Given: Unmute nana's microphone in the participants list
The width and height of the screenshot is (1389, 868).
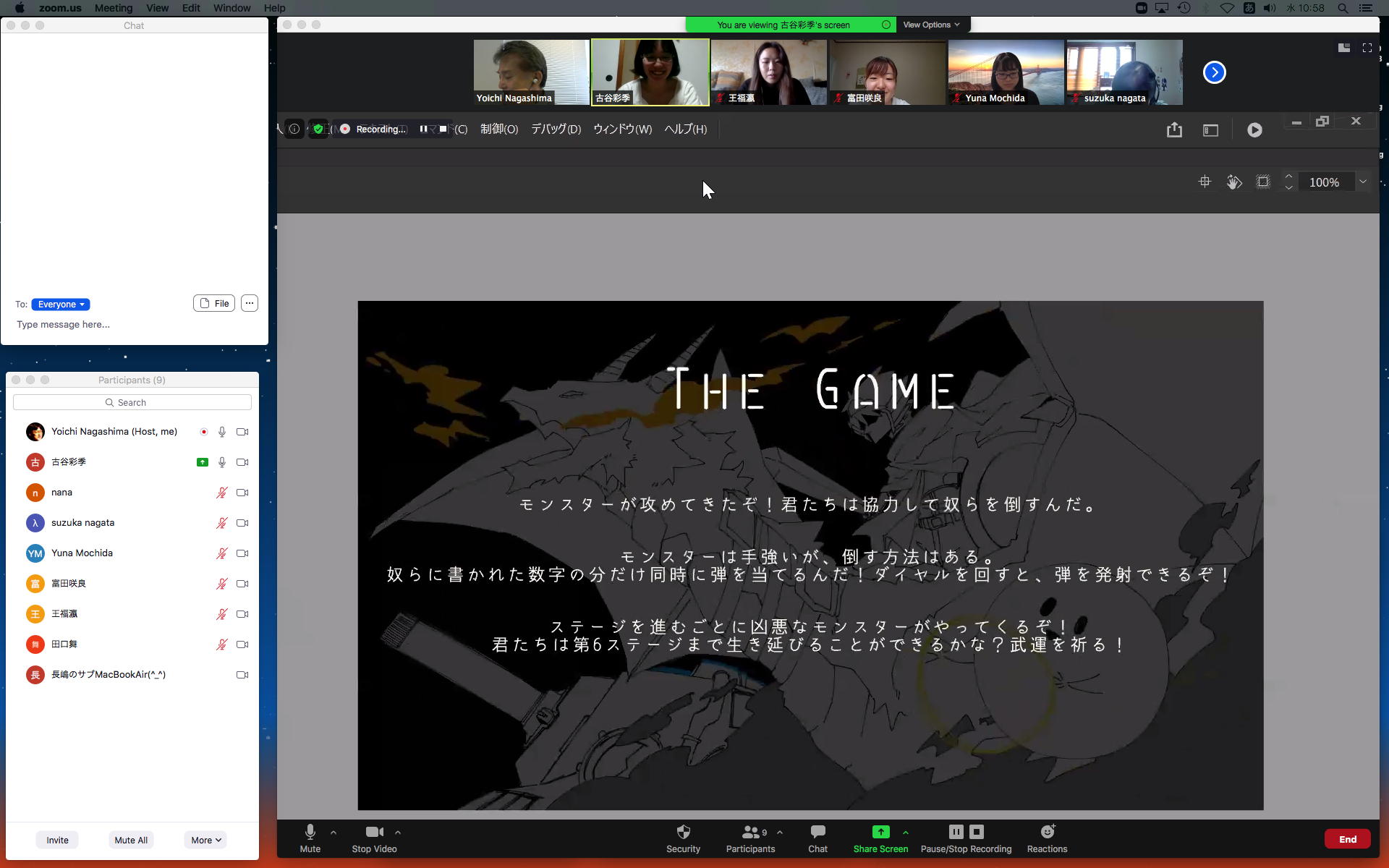Looking at the screenshot, I should 221,493.
